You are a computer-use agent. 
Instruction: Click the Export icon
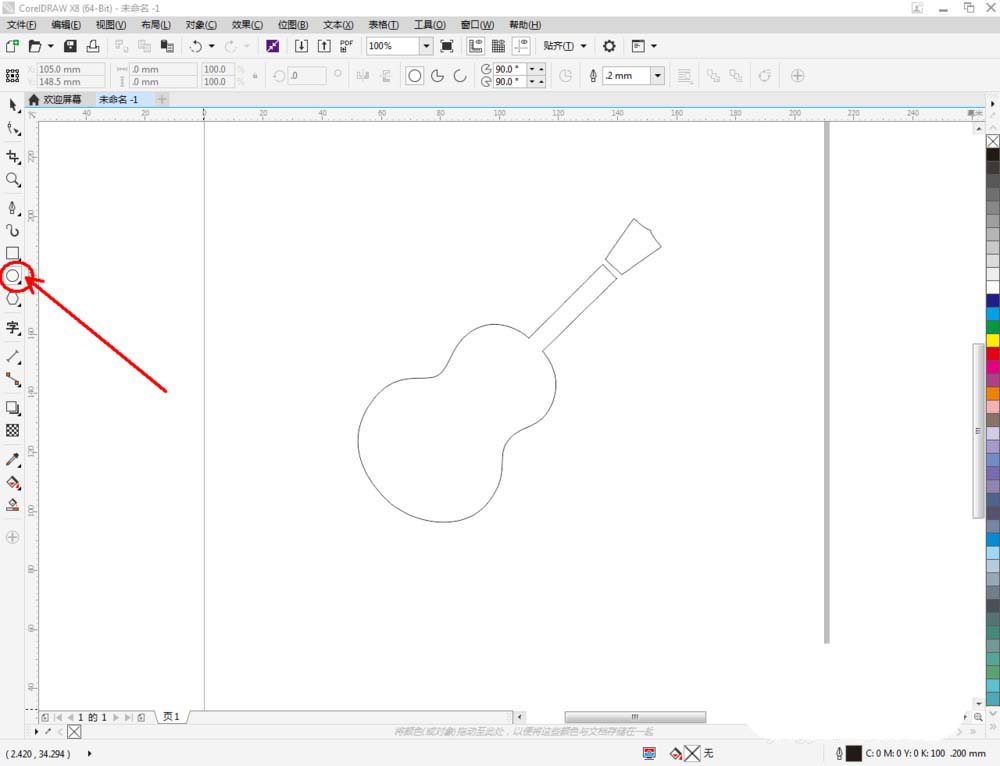click(x=324, y=46)
